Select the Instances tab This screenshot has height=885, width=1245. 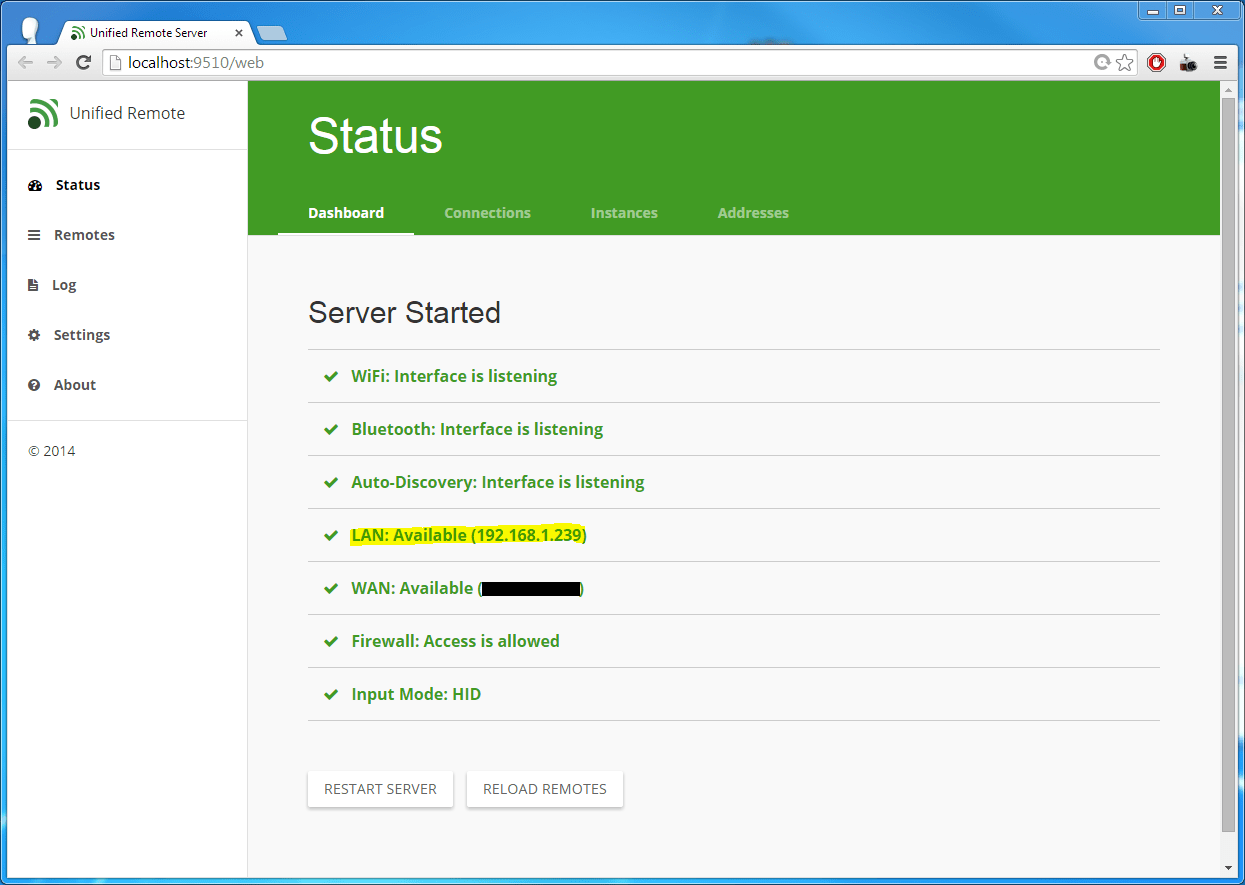coord(624,213)
